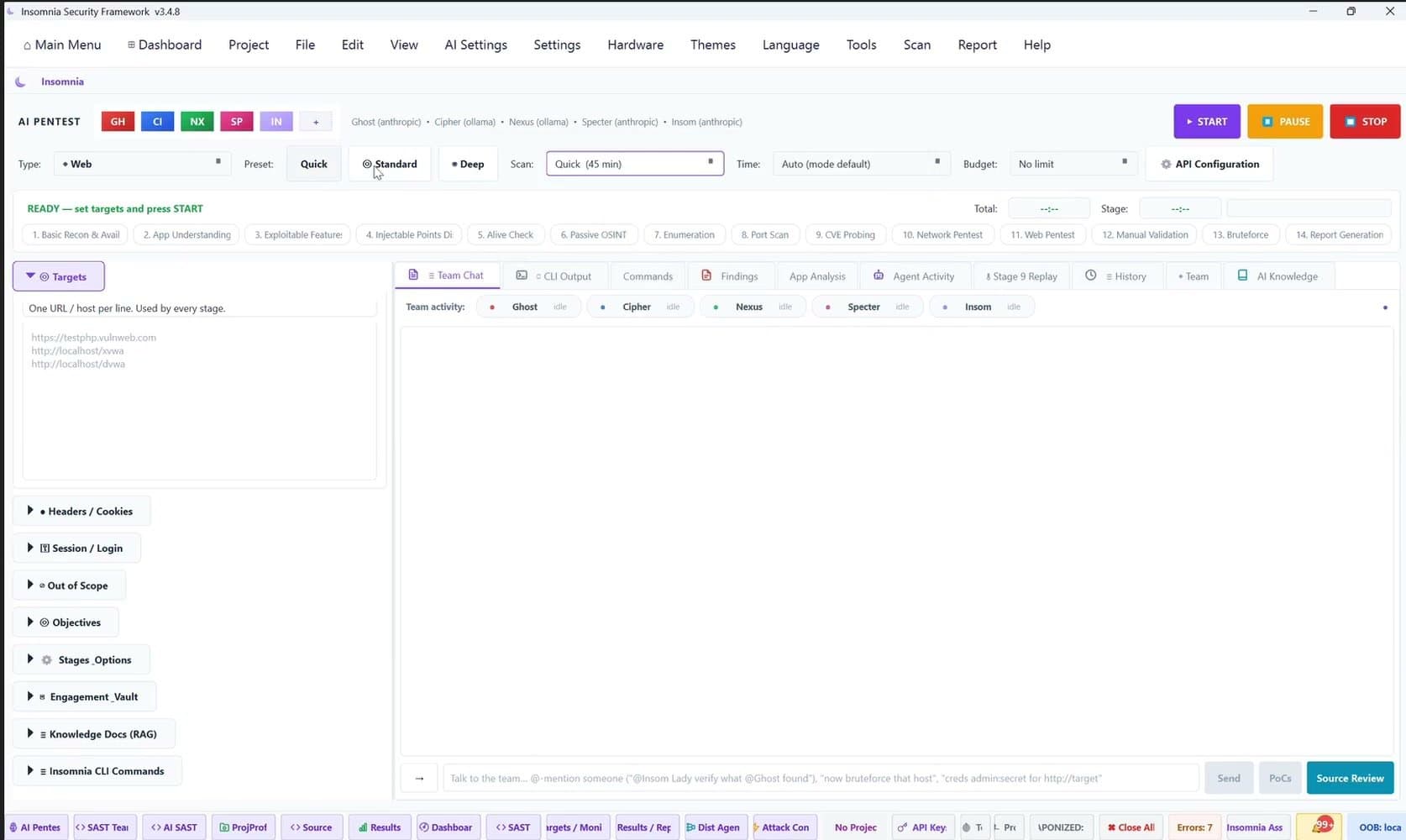Open the AI Knowledge tab
This screenshot has width=1406, height=840.
pyautogui.click(x=1277, y=276)
